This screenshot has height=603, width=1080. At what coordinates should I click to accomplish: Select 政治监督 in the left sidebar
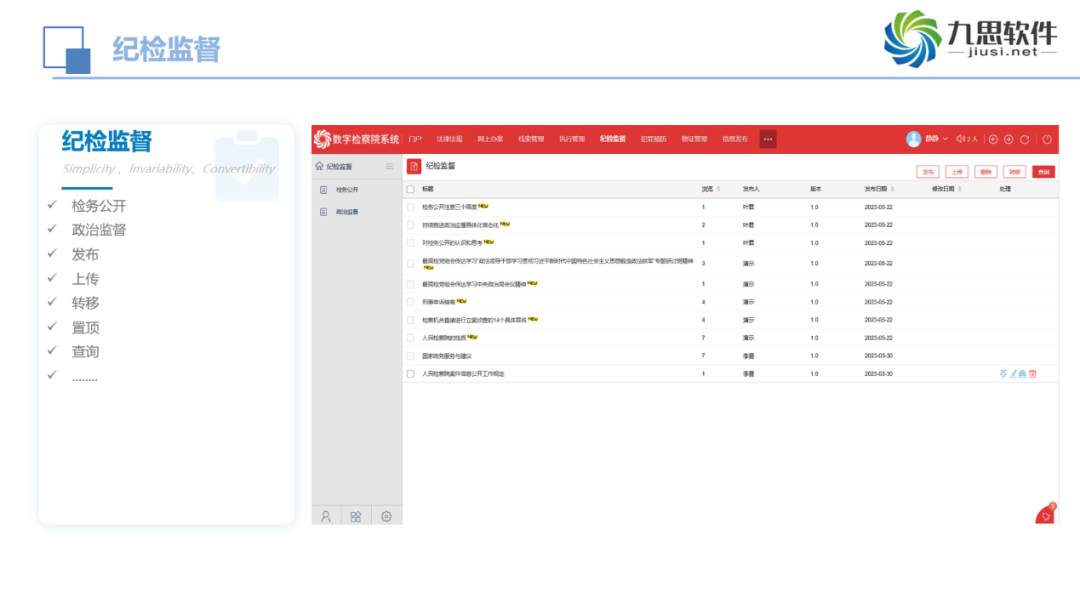click(347, 212)
